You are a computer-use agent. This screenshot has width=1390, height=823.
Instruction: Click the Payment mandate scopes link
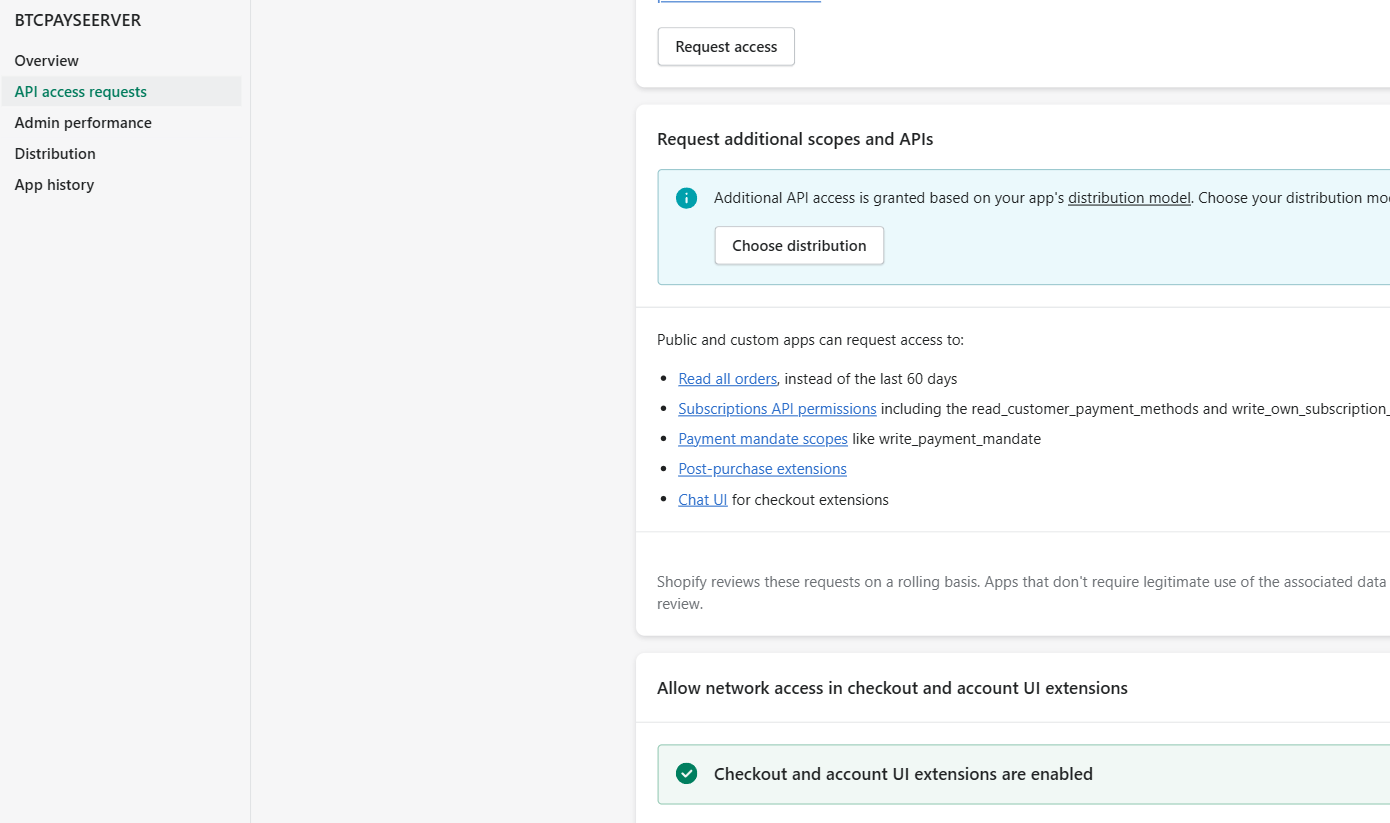tap(763, 439)
